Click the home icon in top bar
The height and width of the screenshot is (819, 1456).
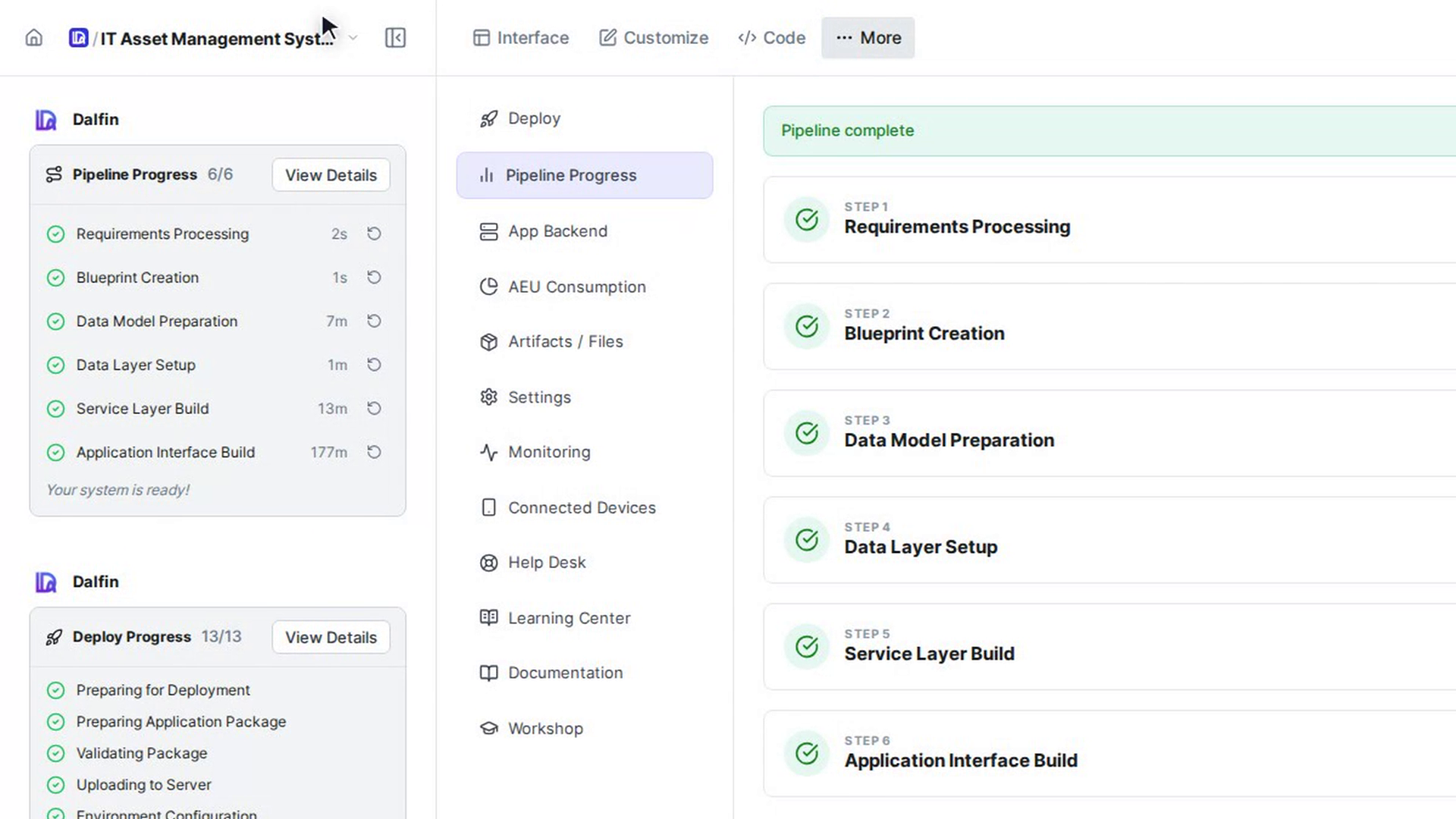tap(34, 38)
